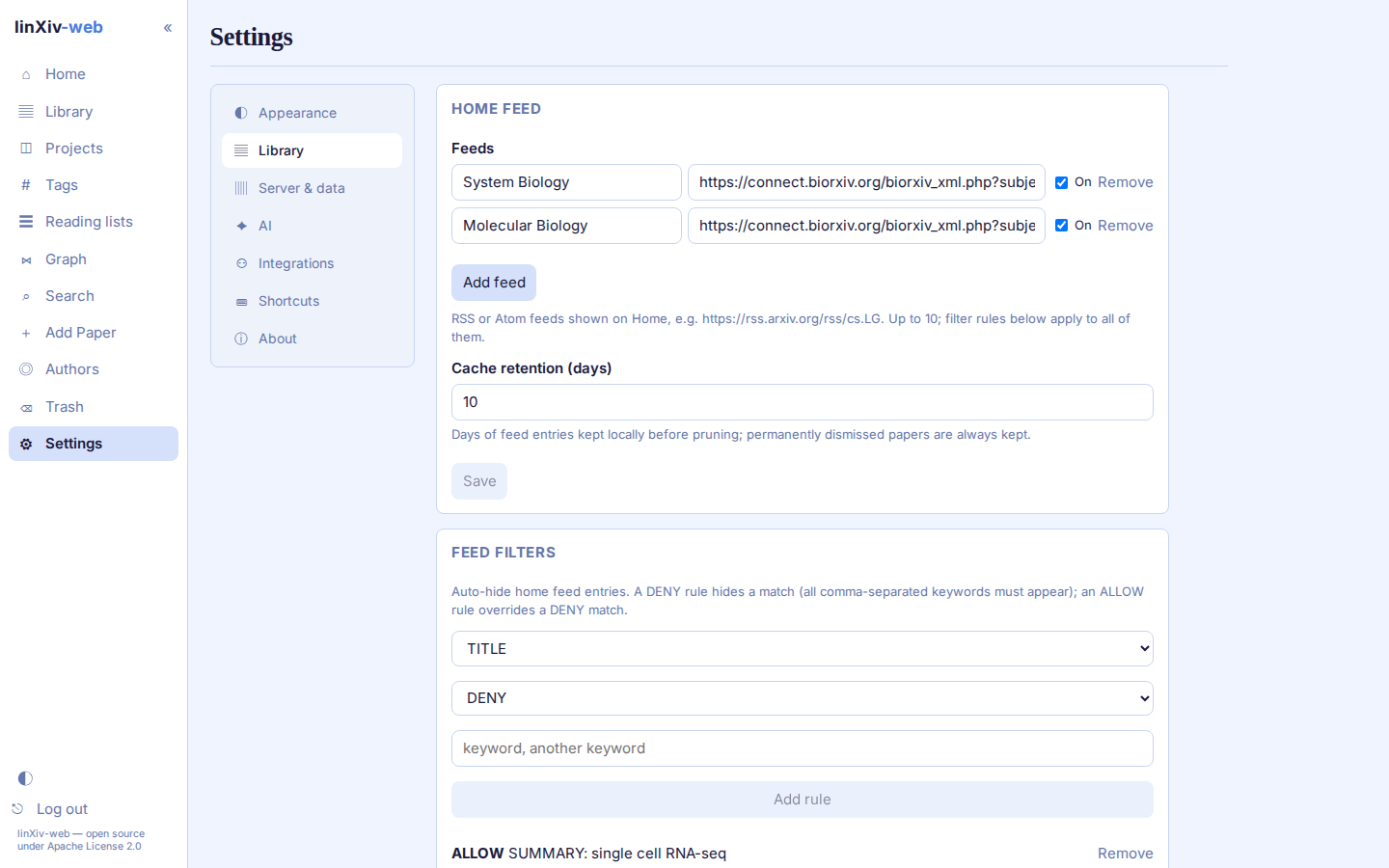This screenshot has height=868, width=1389.
Task: Open the Appearance settings tab
Action: tap(312, 113)
